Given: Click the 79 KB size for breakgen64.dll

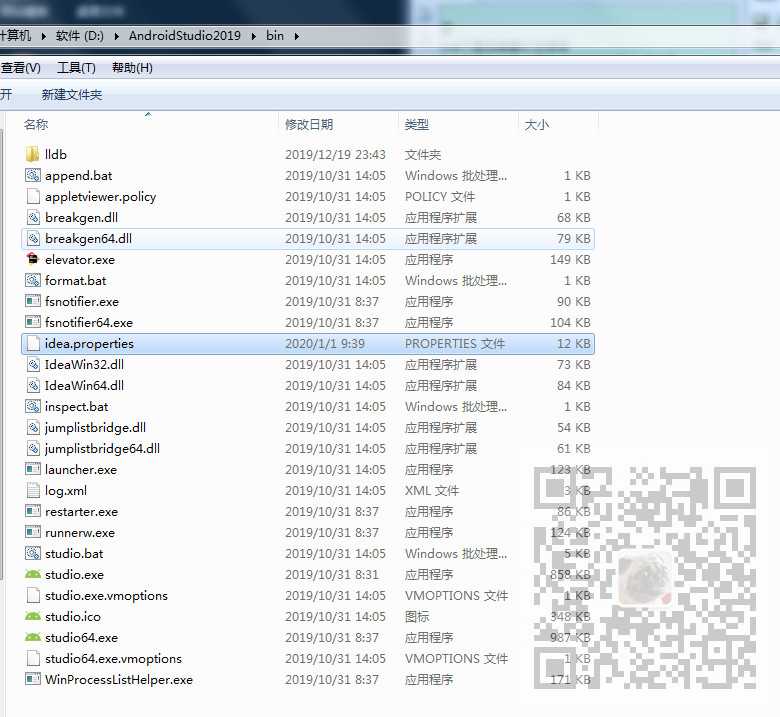Looking at the screenshot, I should (574, 239).
